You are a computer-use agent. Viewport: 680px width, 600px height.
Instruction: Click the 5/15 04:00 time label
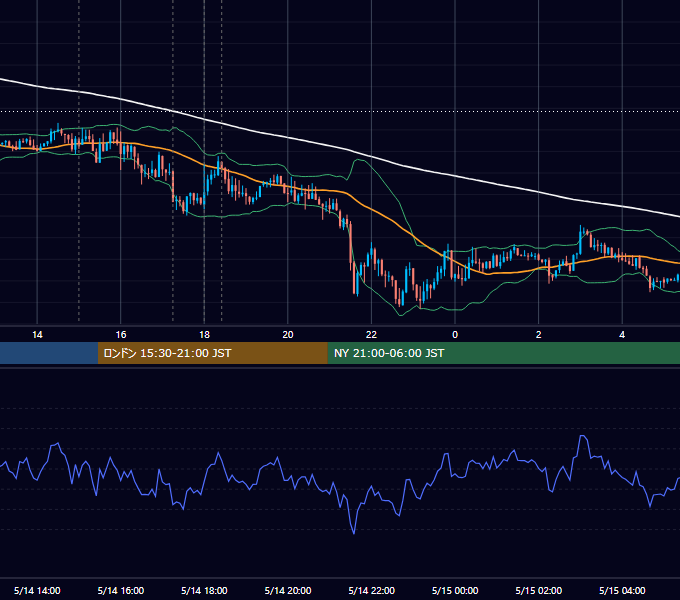(x=622, y=590)
